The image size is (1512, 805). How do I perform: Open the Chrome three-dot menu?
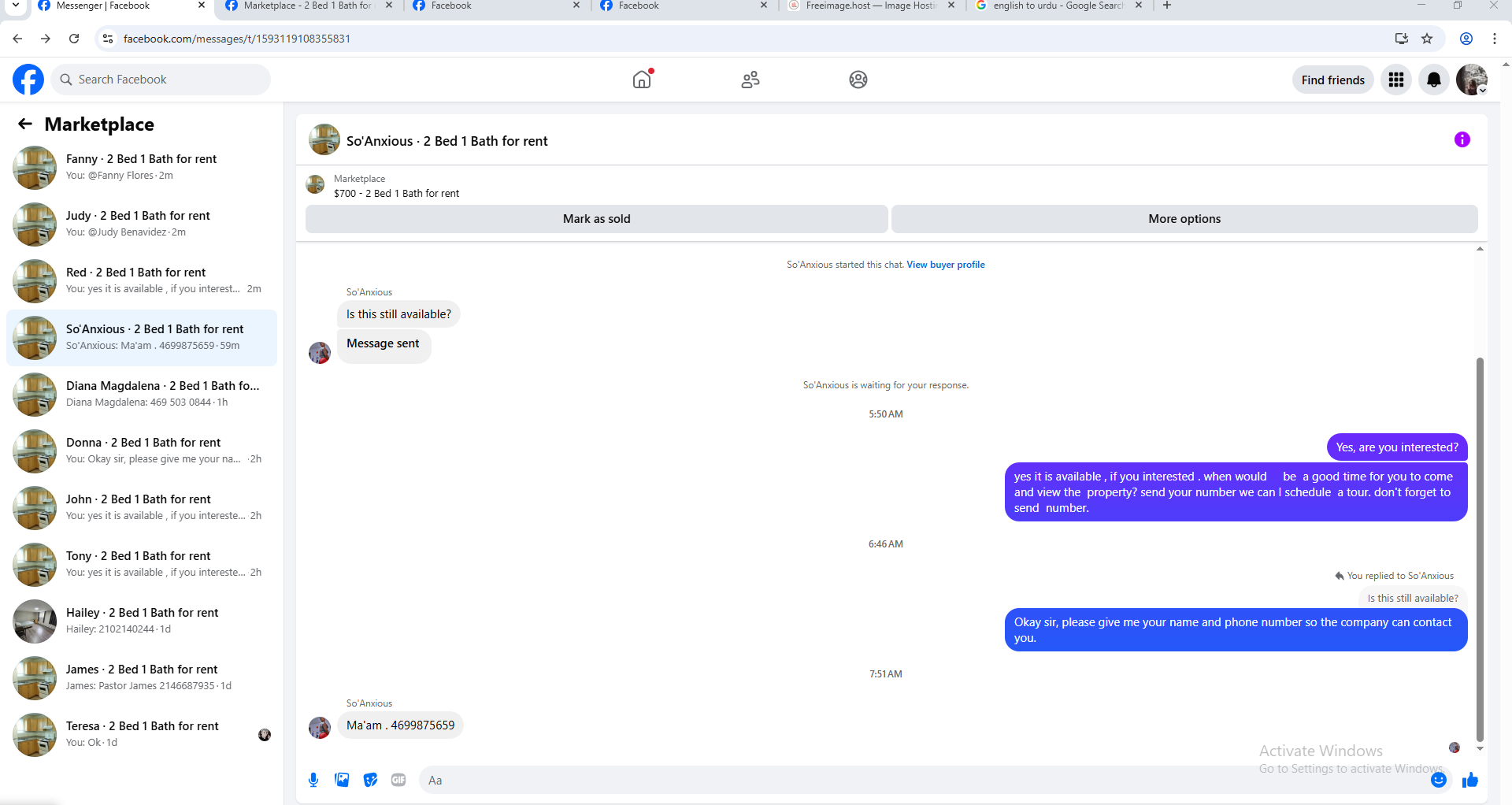(x=1495, y=39)
